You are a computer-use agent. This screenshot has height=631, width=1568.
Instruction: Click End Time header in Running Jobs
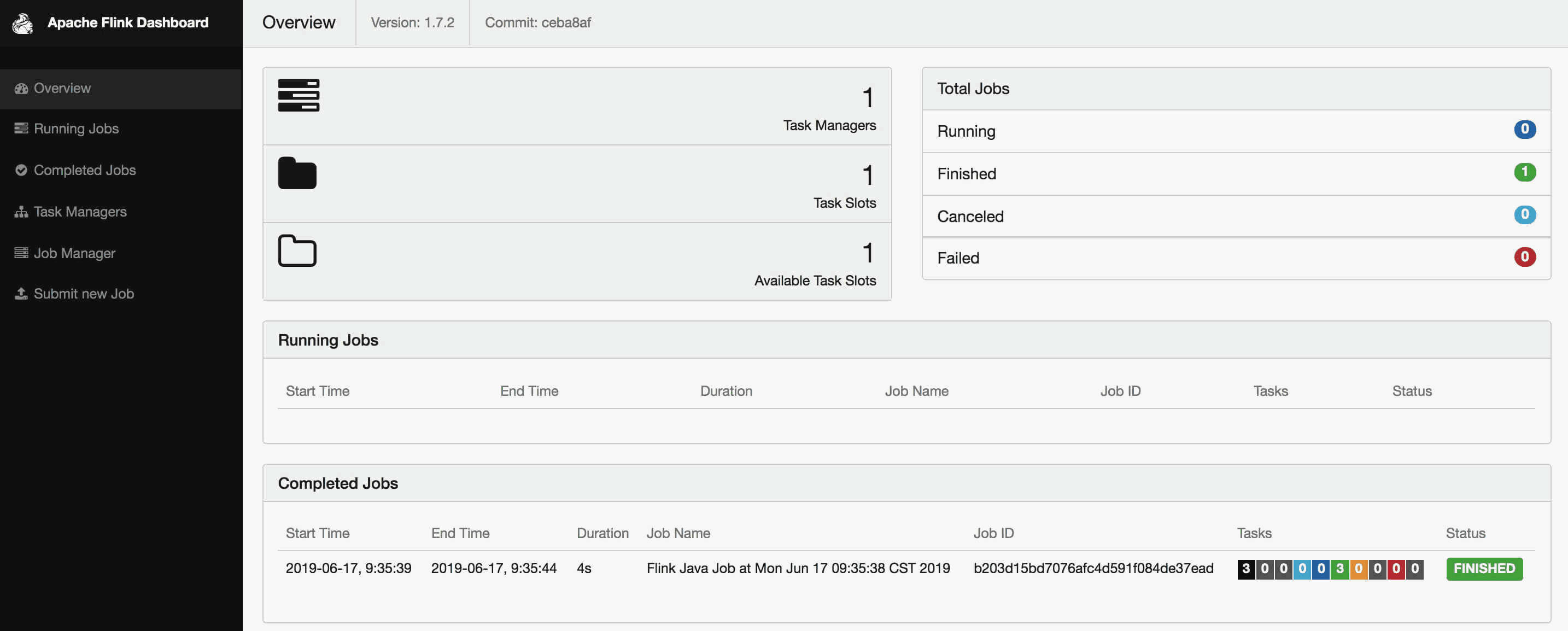pyautogui.click(x=529, y=392)
